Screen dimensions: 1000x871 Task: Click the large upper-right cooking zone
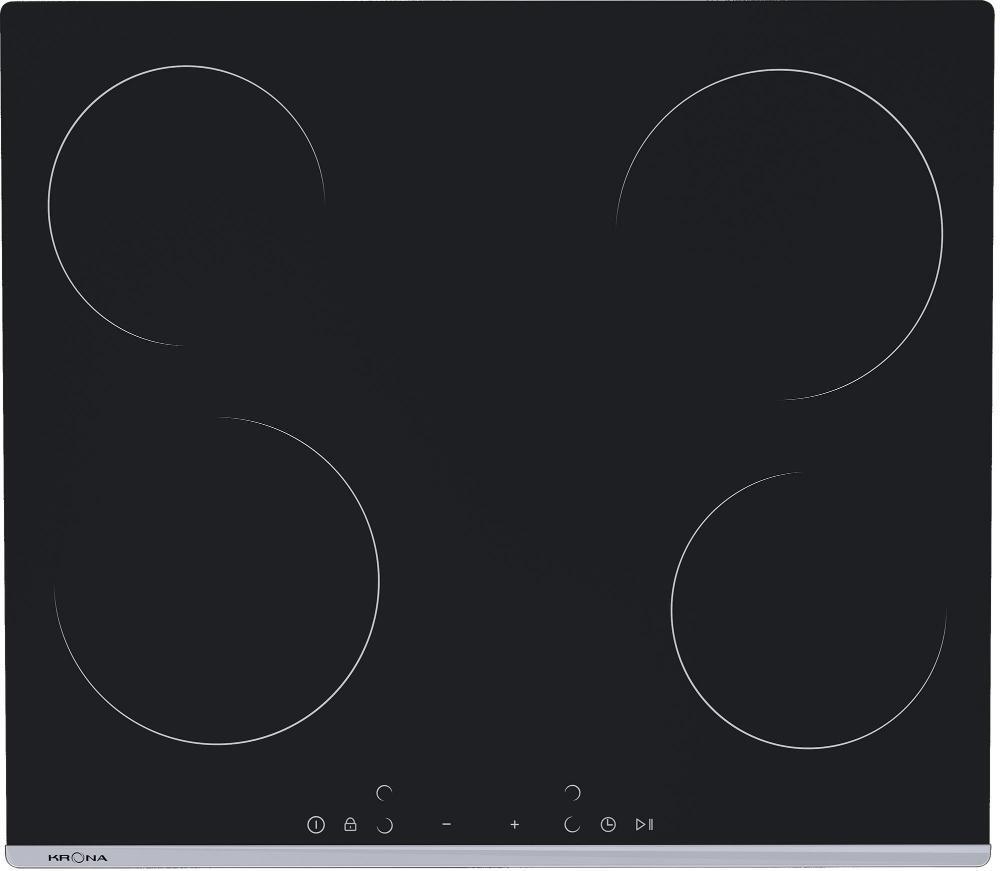[779, 234]
